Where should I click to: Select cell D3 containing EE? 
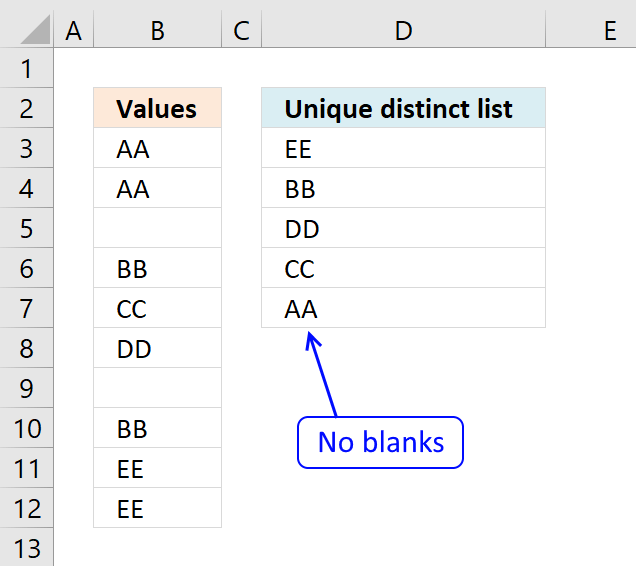coord(403,149)
